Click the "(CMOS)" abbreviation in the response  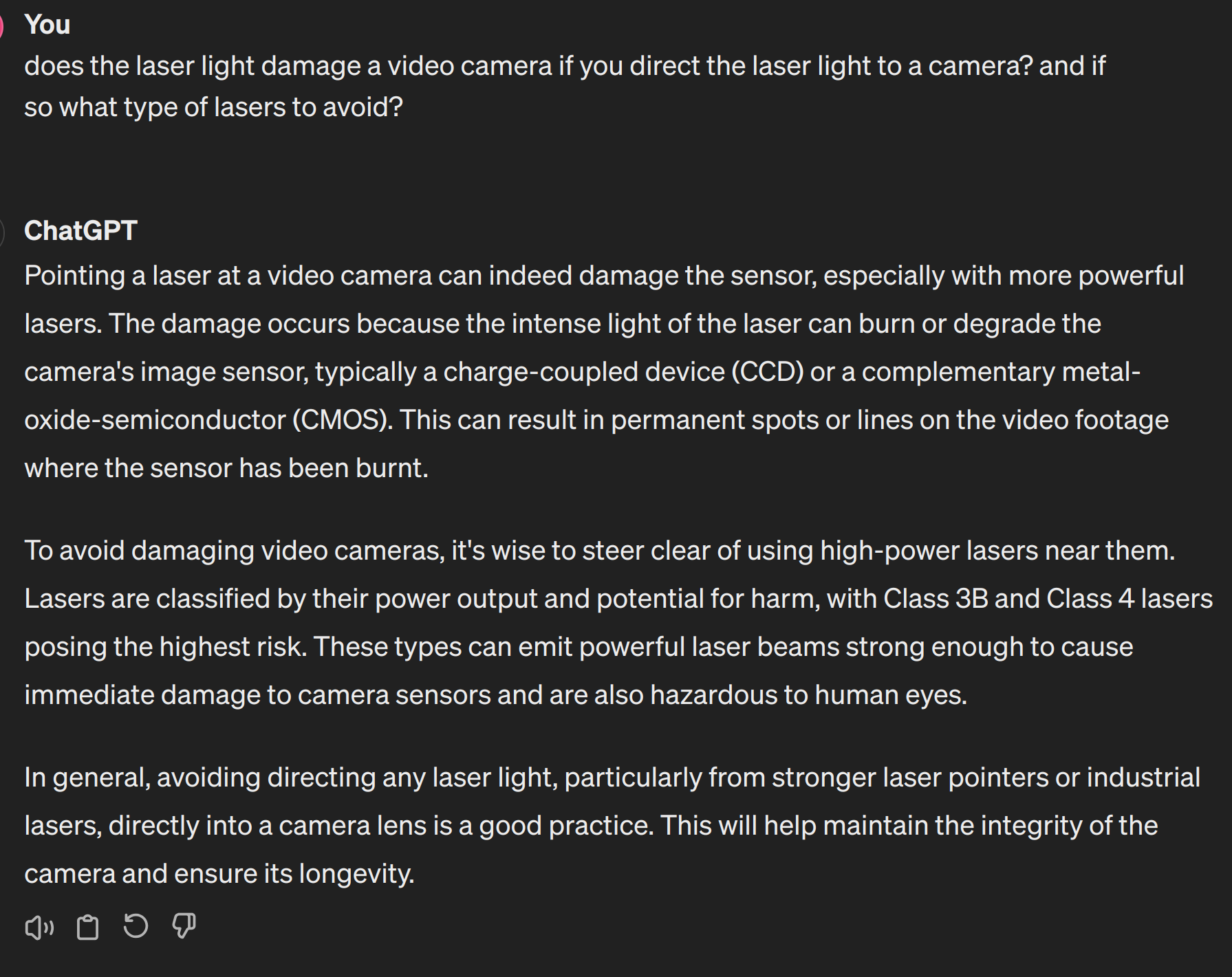(x=343, y=420)
